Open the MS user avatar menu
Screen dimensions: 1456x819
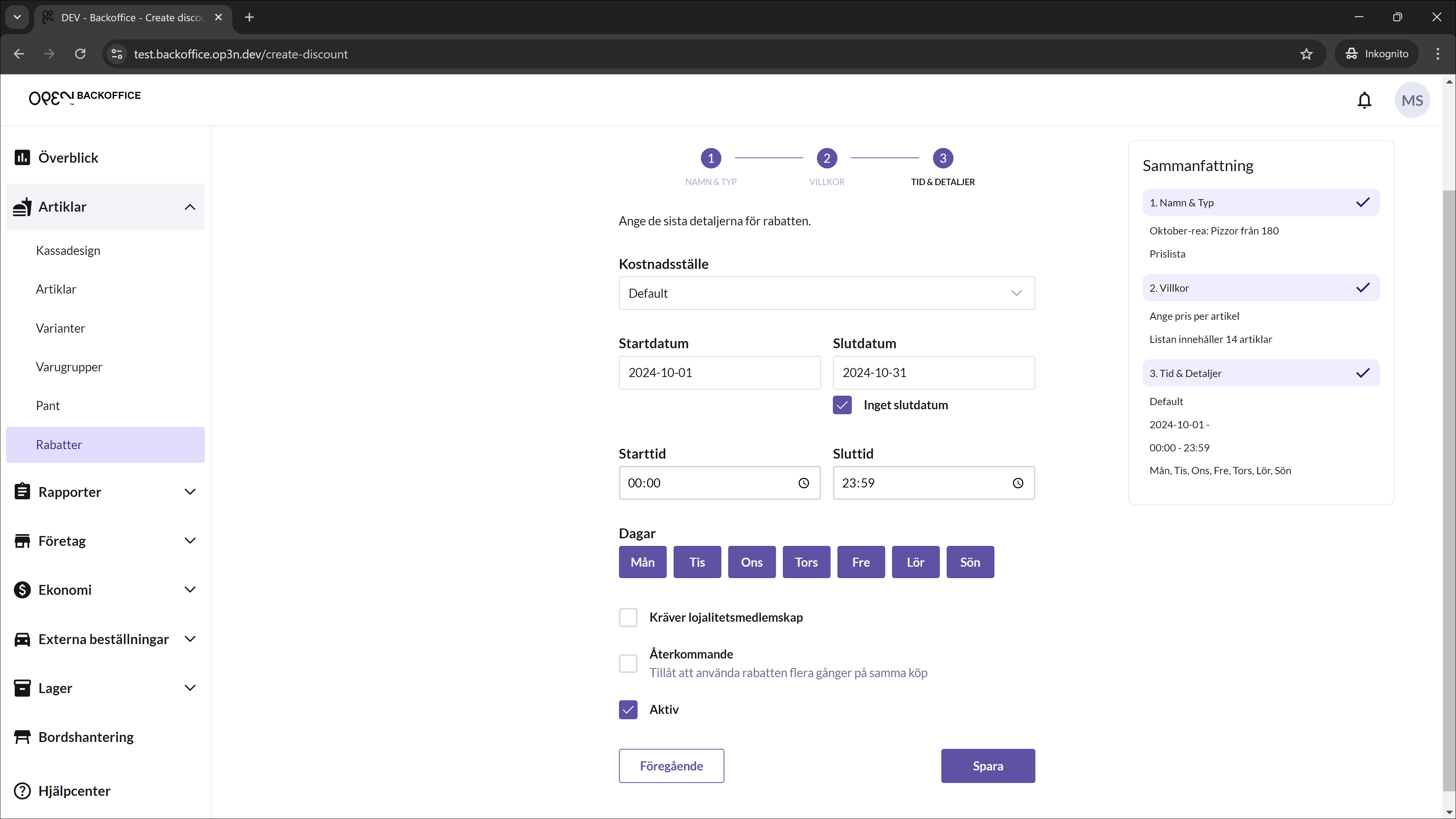(x=1412, y=100)
